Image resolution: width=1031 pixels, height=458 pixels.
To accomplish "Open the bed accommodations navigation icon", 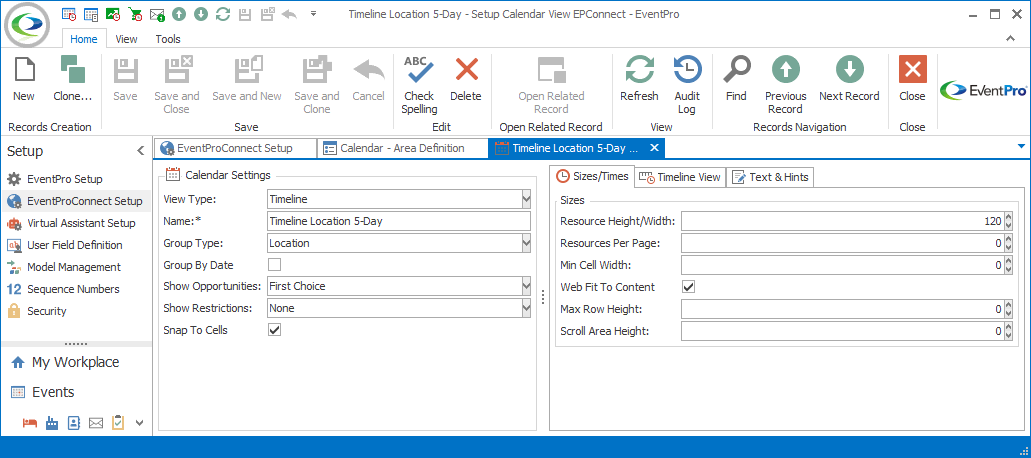I will [30, 423].
